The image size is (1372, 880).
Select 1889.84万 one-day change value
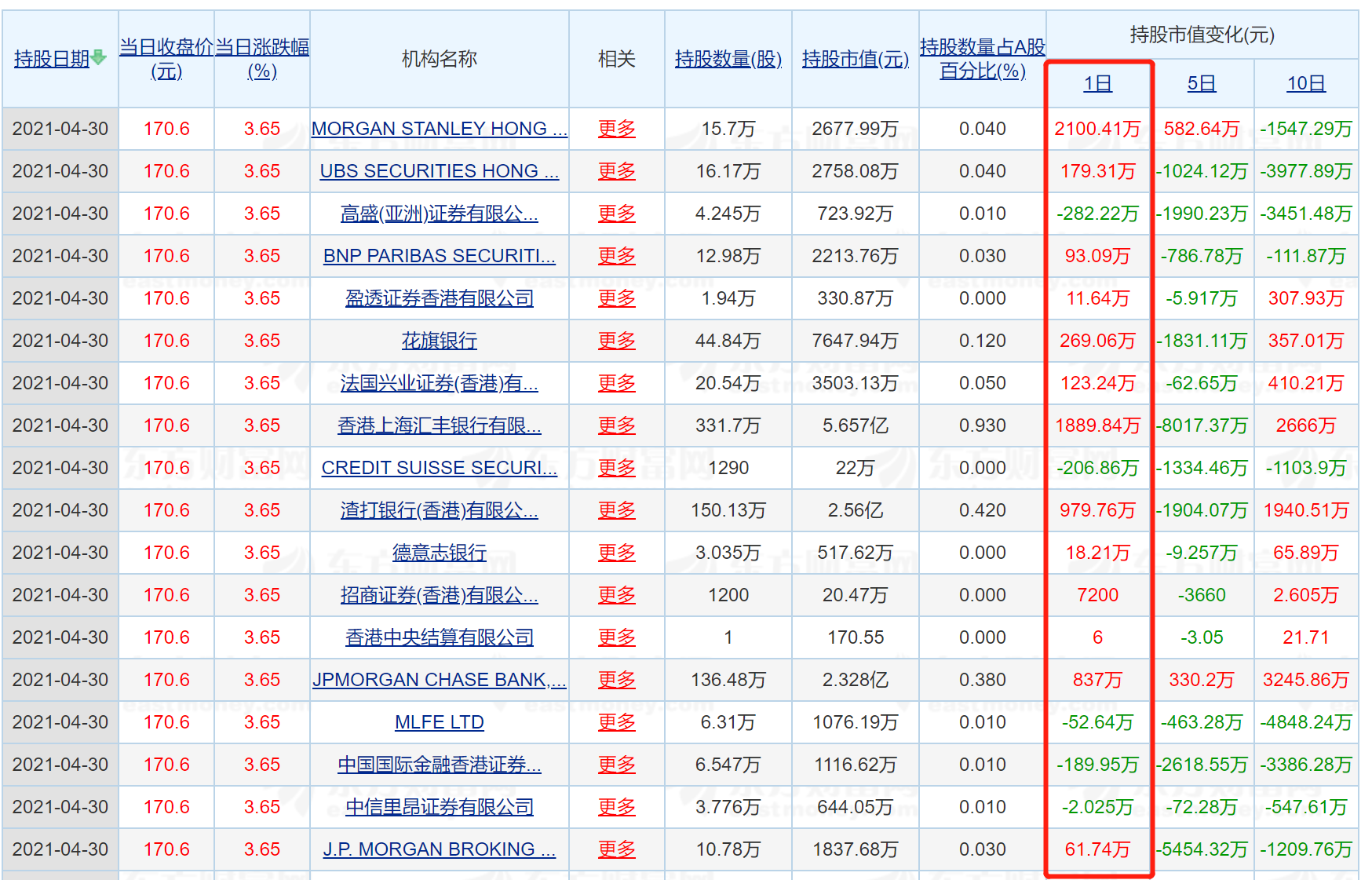[1097, 425]
